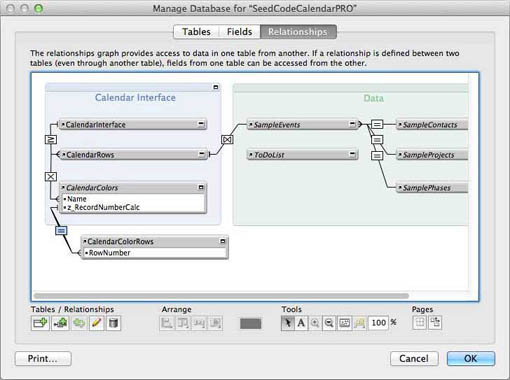Click the z_RecordNumberCalc field

coord(133,207)
